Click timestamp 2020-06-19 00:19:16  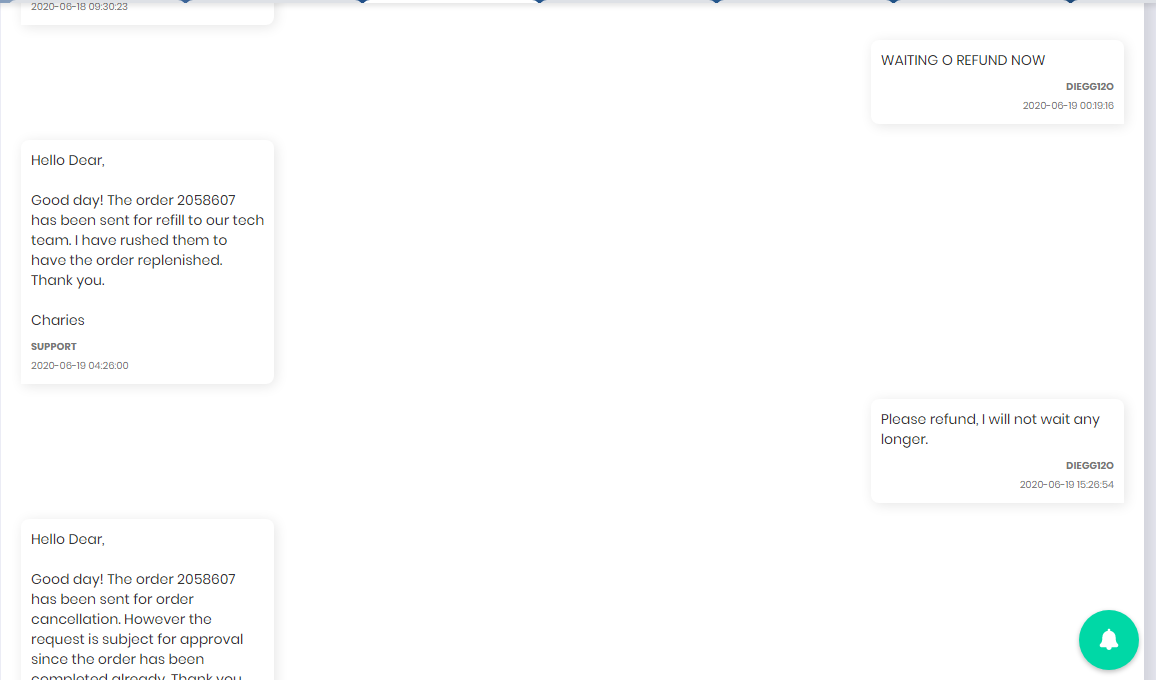pos(1068,105)
